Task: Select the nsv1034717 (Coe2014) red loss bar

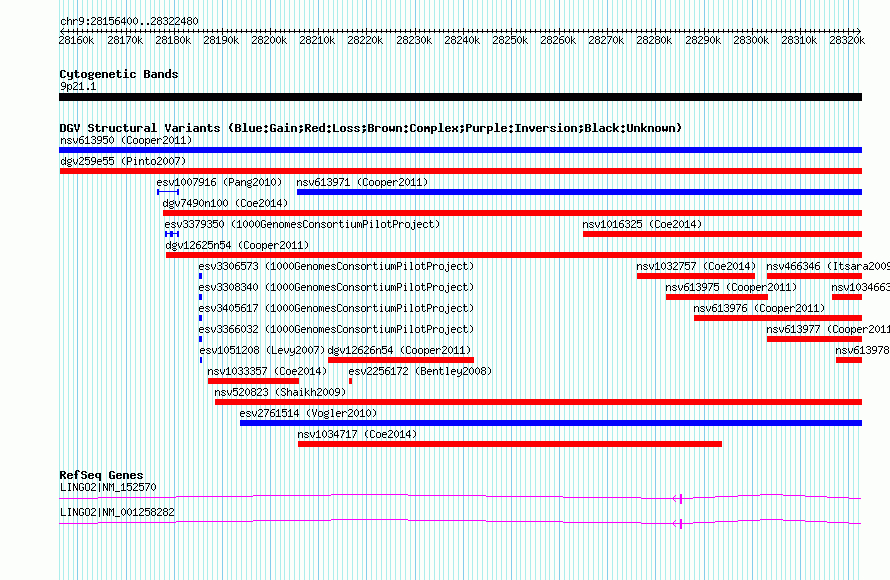Action: pyautogui.click(x=510, y=444)
